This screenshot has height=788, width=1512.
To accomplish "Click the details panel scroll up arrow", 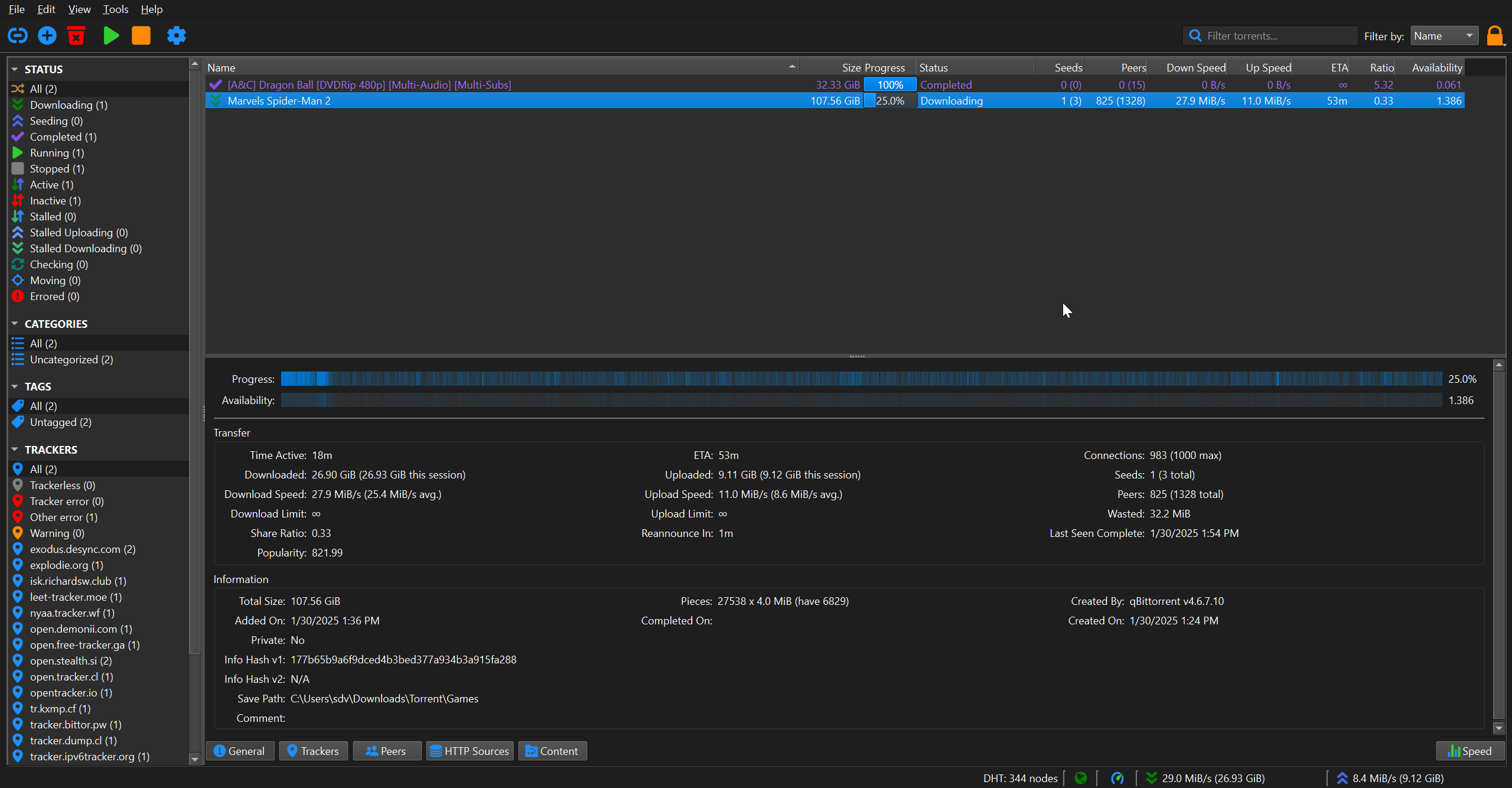I will pyautogui.click(x=1498, y=365).
